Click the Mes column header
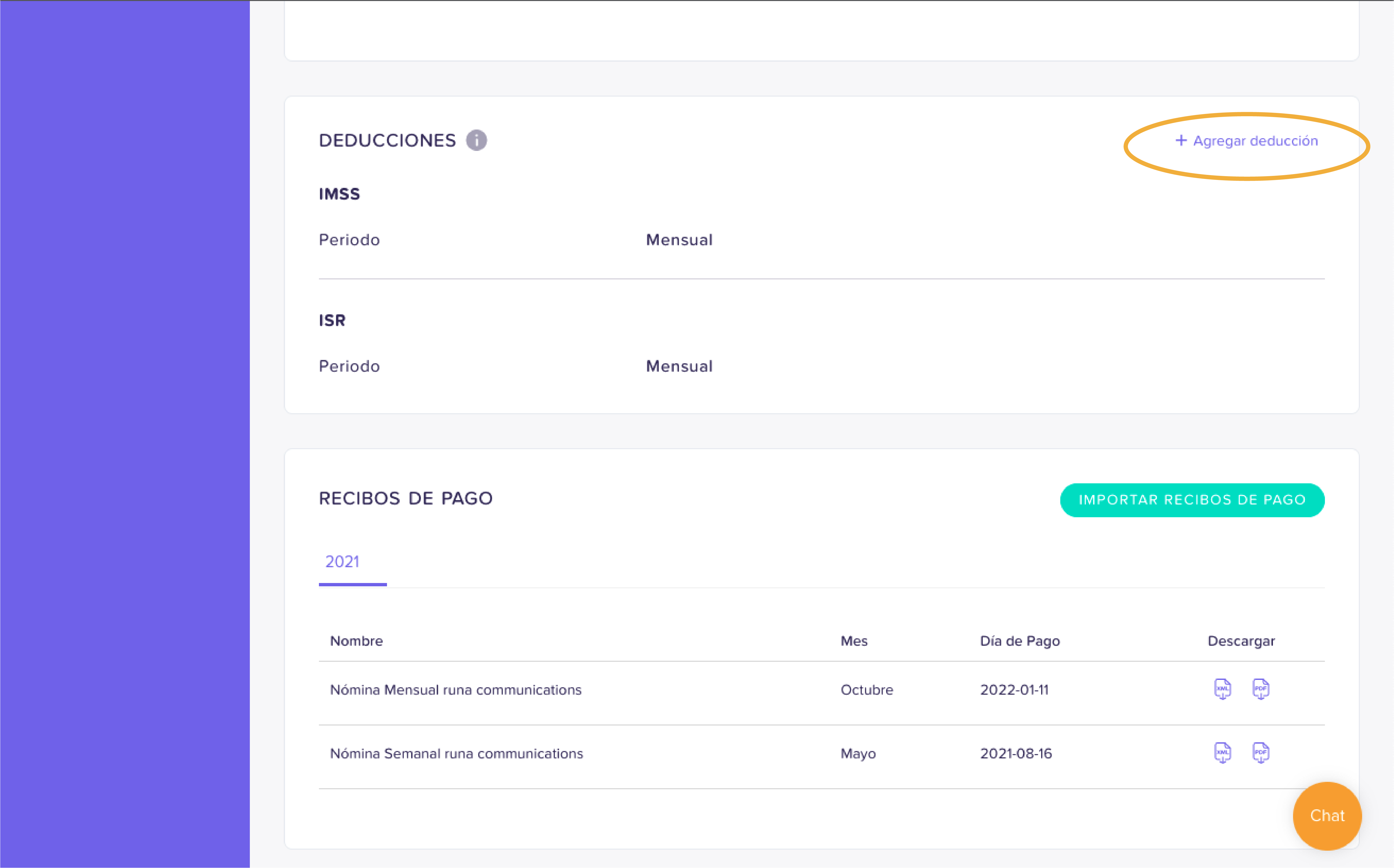 [854, 641]
